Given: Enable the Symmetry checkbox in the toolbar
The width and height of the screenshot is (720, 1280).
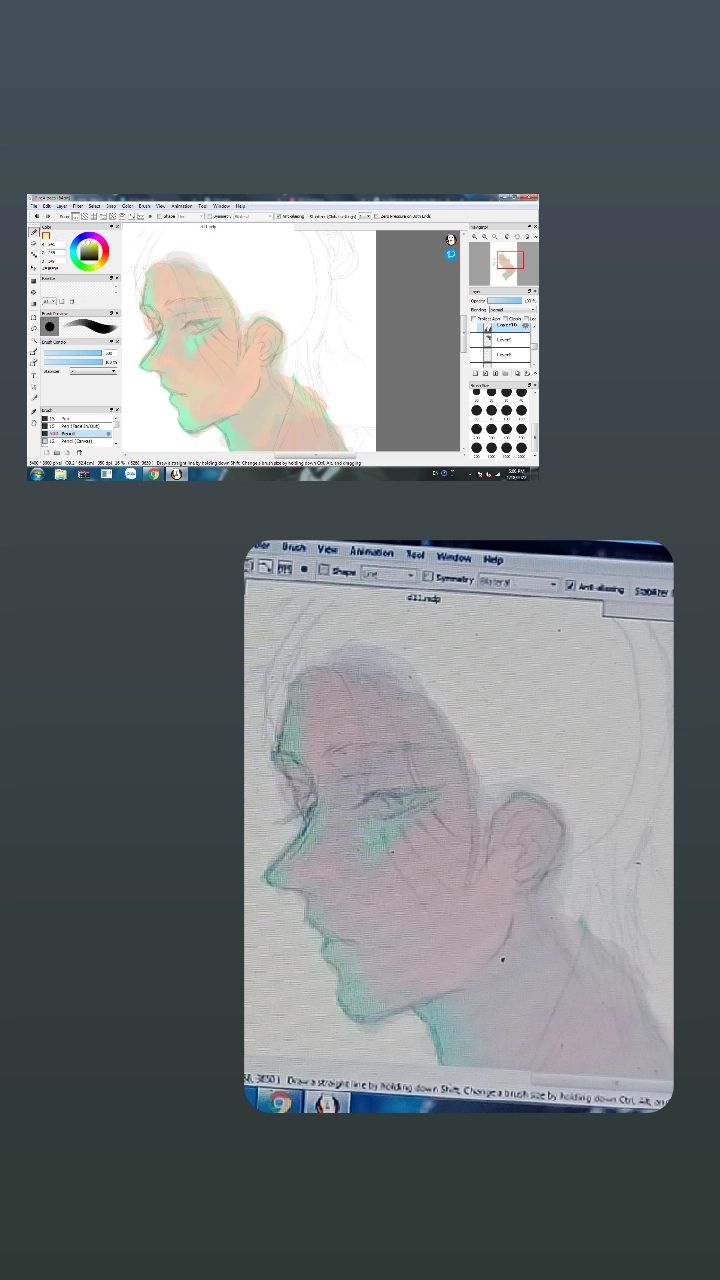Looking at the screenshot, I should (x=210, y=216).
